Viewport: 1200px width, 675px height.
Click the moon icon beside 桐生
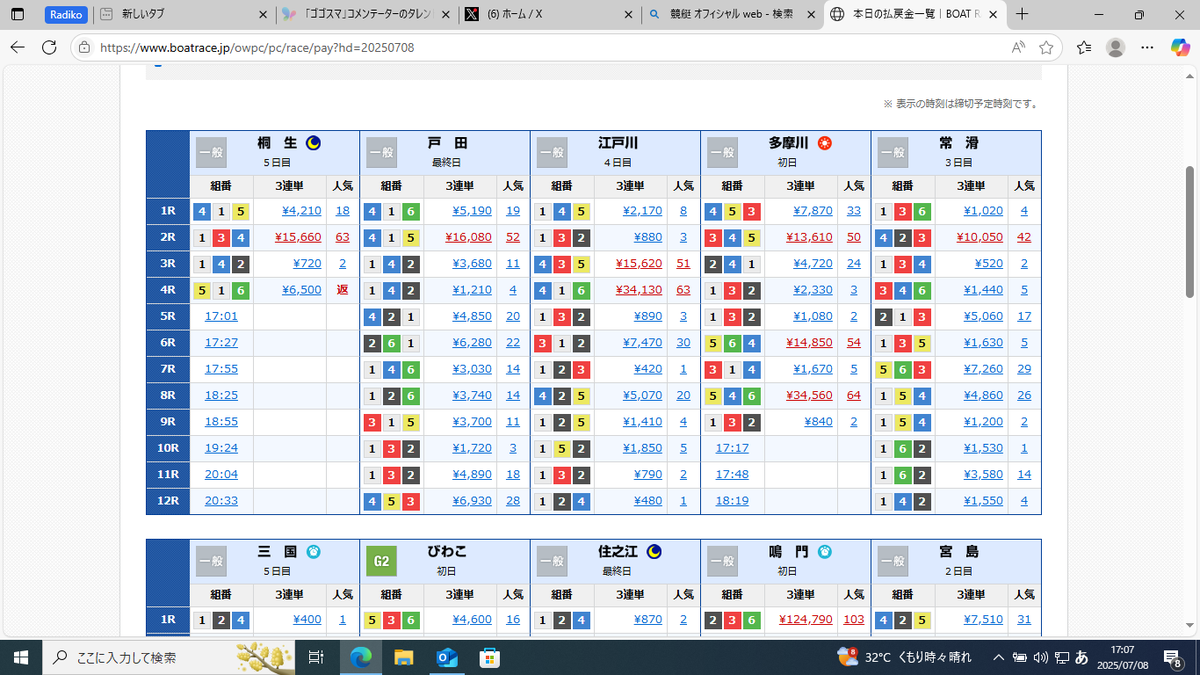[312, 143]
